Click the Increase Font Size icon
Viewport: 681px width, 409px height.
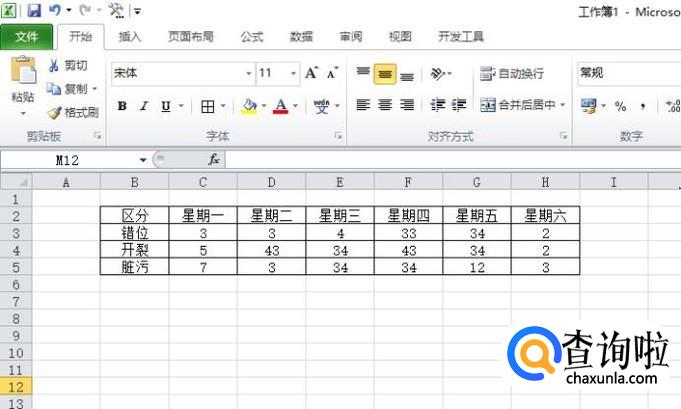tap(311, 73)
